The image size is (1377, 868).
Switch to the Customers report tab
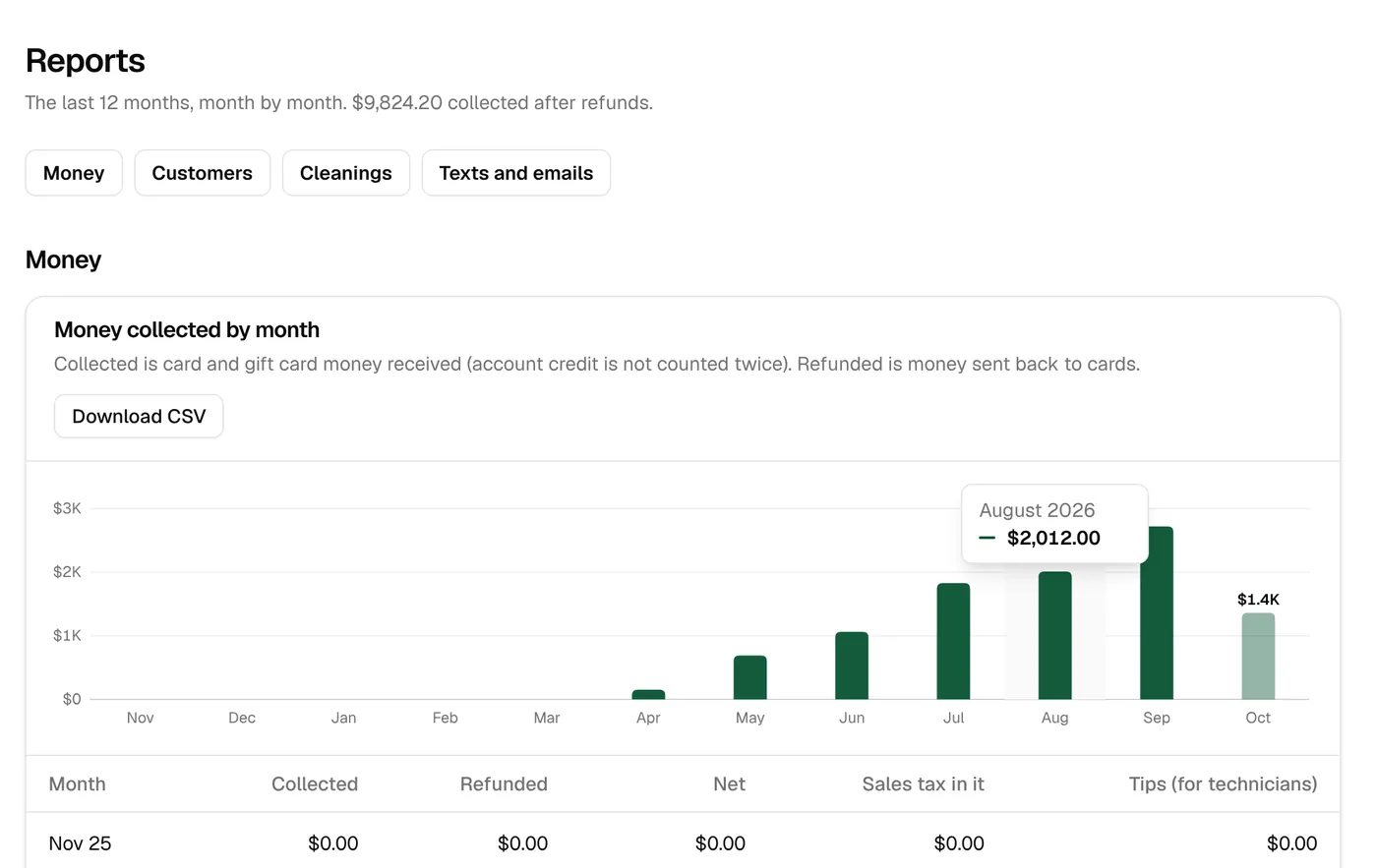click(x=202, y=173)
